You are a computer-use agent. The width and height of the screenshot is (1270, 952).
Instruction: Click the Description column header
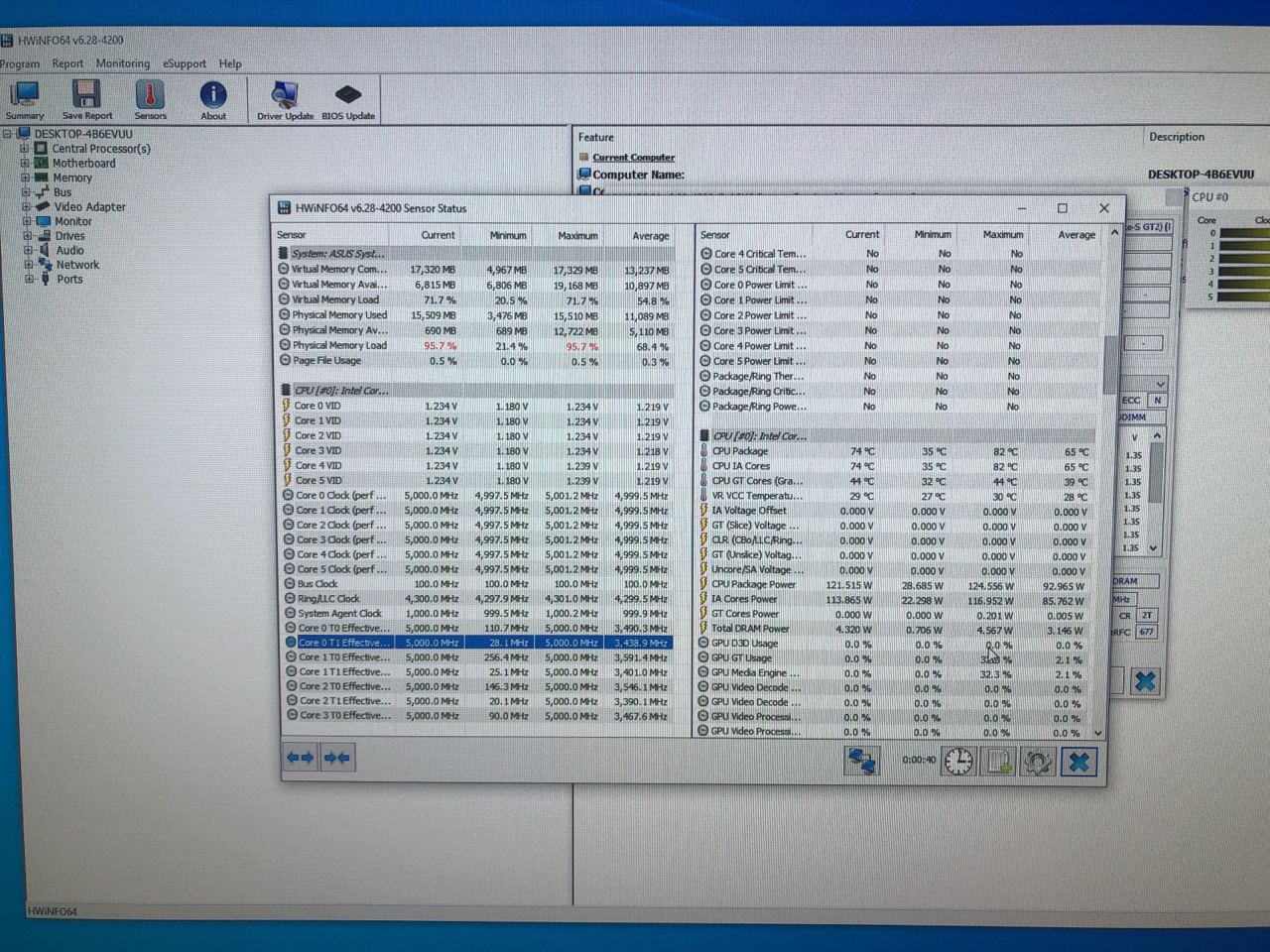pos(1177,137)
